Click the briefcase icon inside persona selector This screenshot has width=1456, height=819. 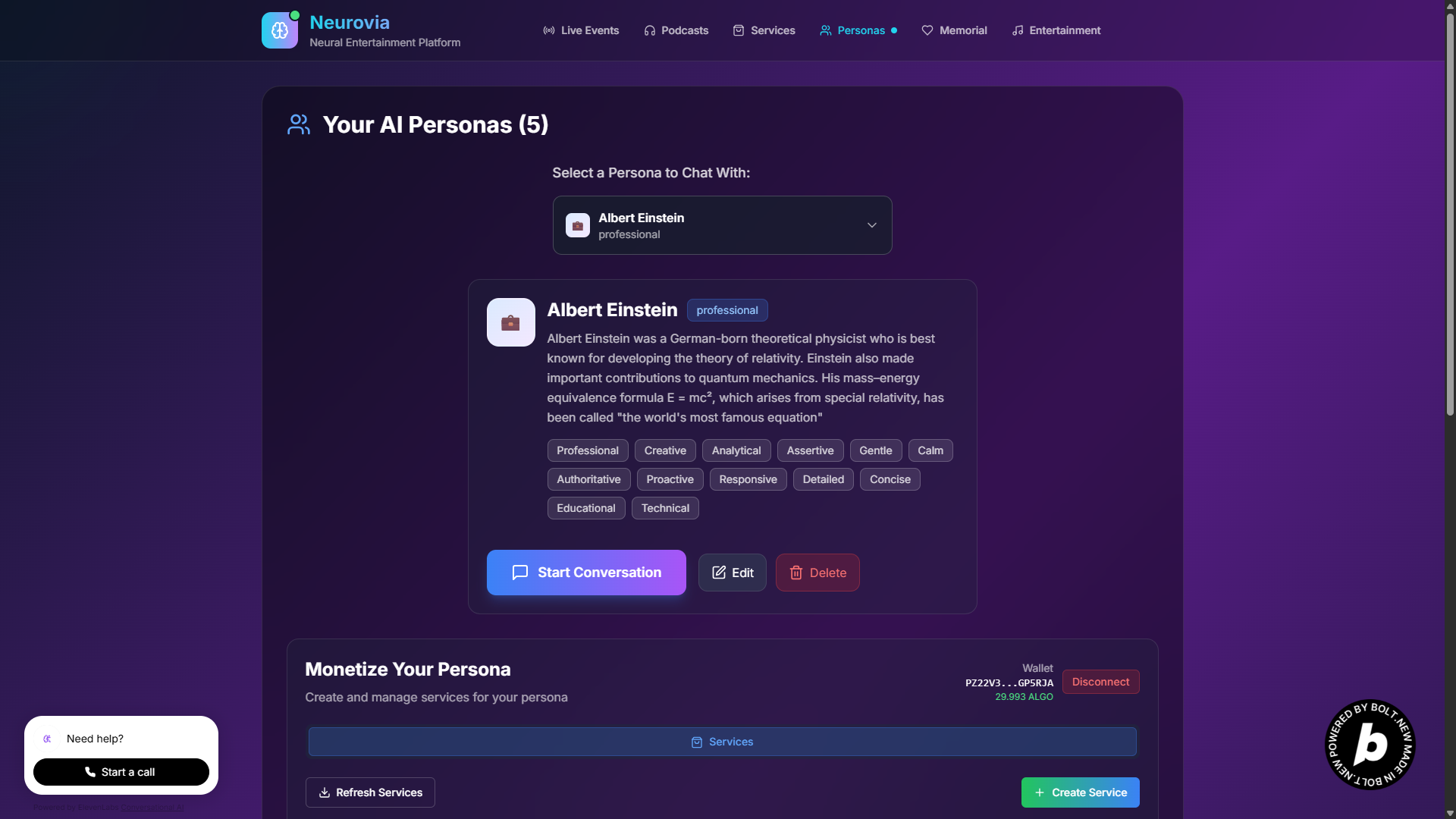pos(577,225)
